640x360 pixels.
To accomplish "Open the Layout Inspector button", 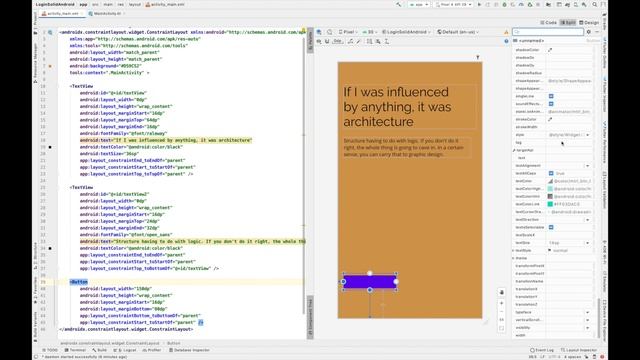I will coord(579,350).
